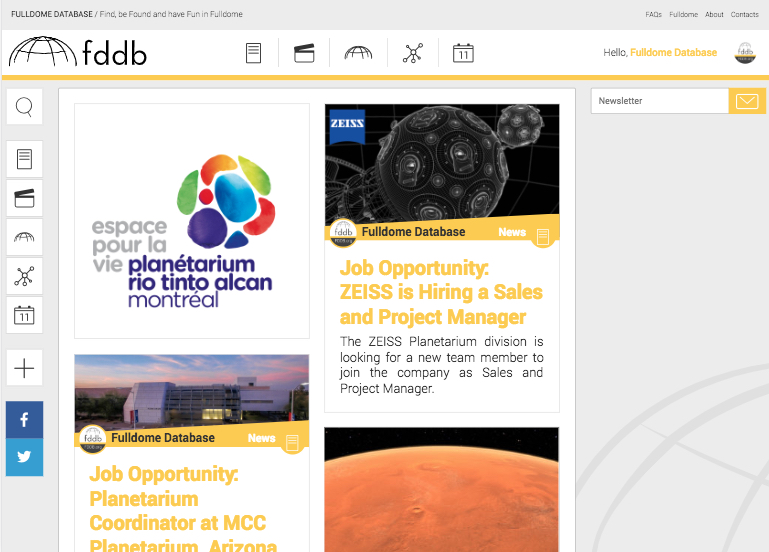This screenshot has width=769, height=552.
Task: Open Domes icon in top navigation
Action: click(x=359, y=52)
